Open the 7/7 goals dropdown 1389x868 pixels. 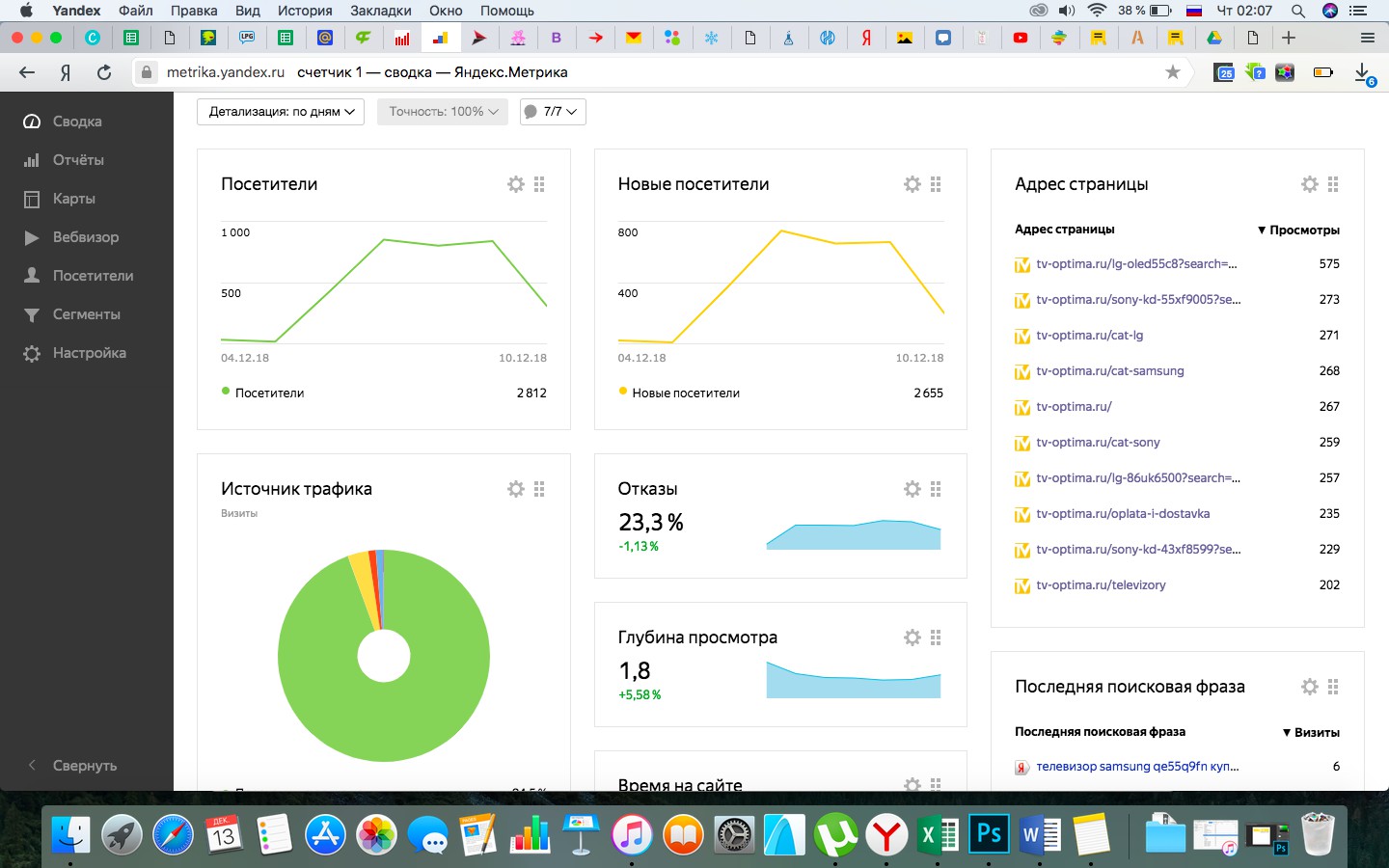[553, 112]
